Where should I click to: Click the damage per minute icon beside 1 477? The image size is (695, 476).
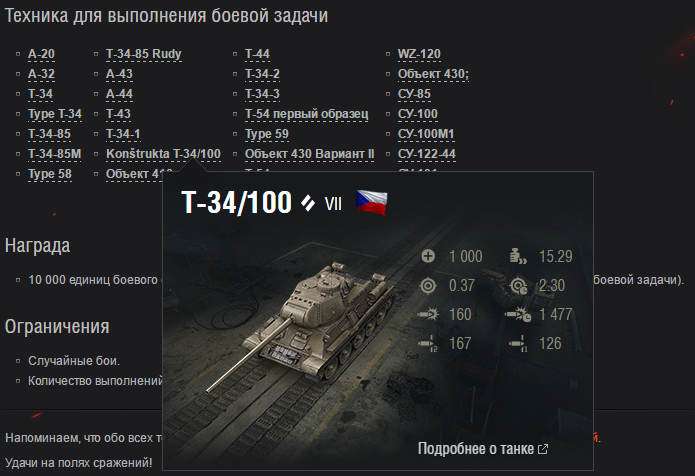(518, 314)
